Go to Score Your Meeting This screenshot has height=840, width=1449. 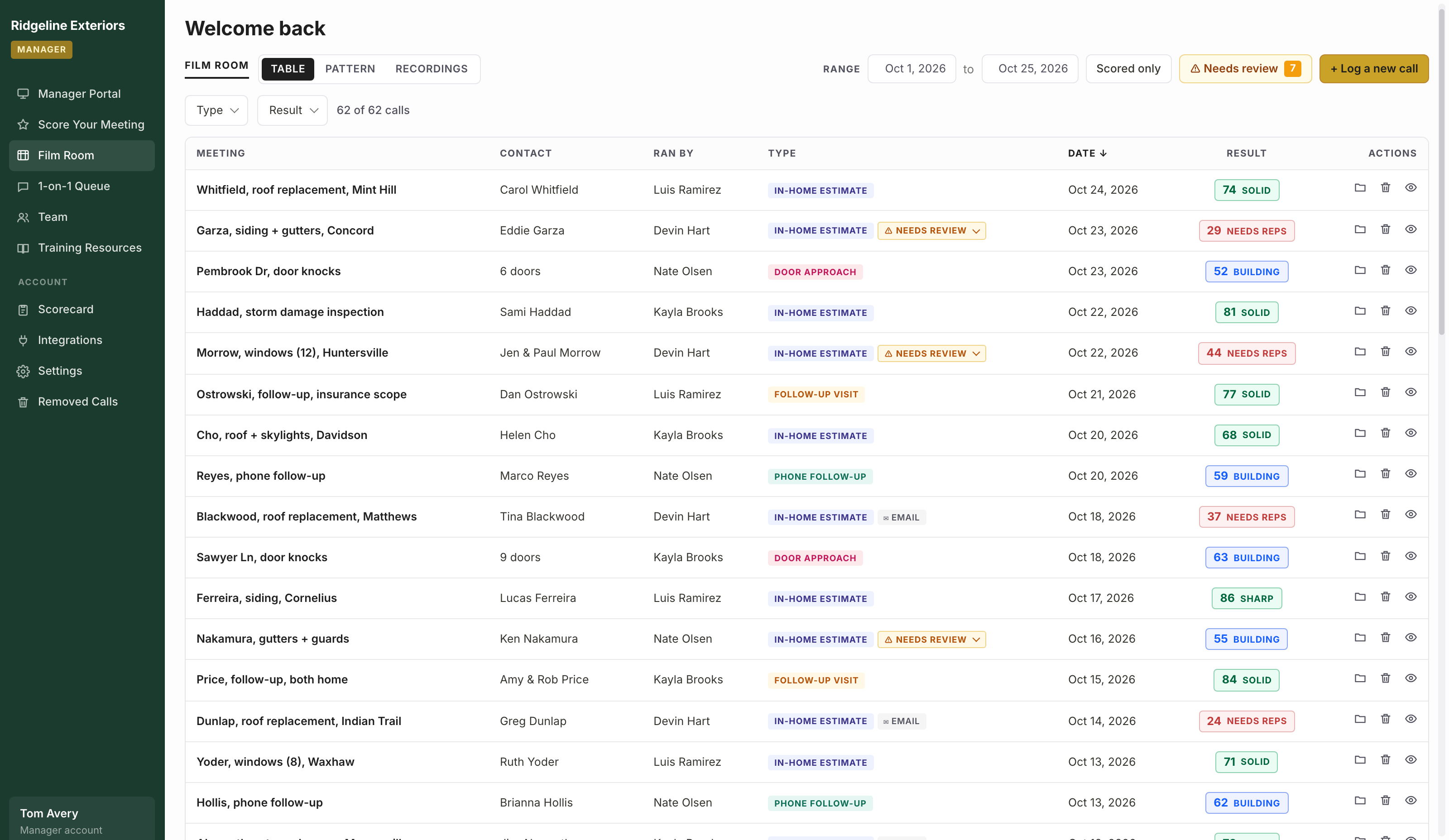(82, 124)
